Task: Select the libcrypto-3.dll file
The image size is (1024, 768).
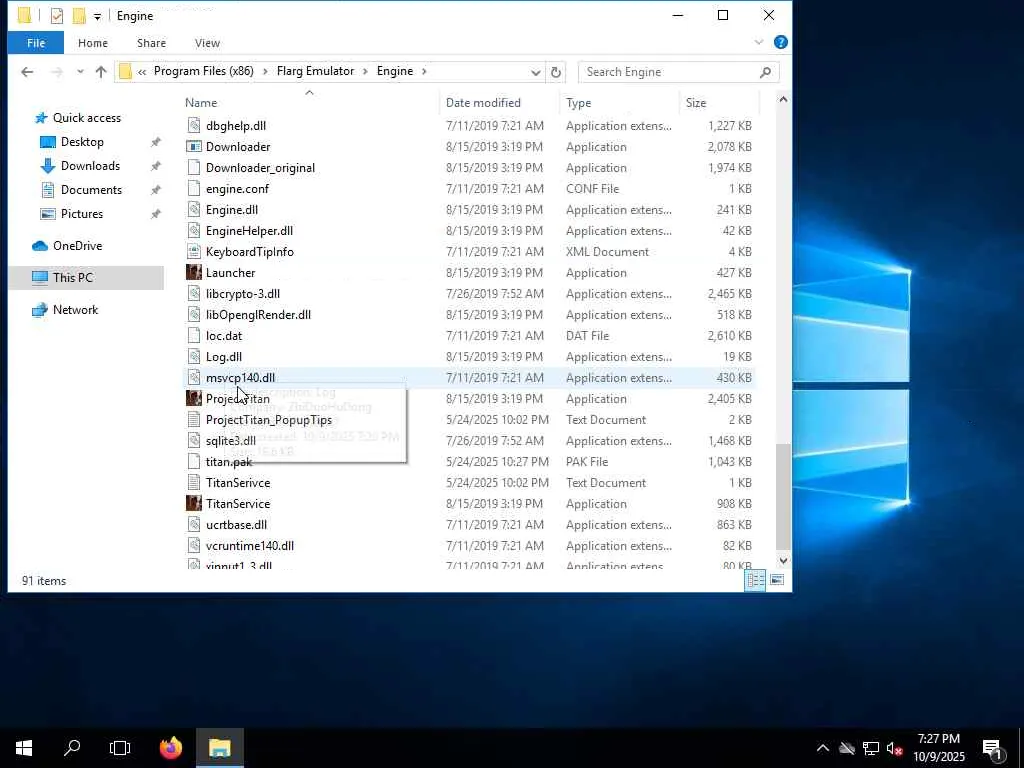Action: pos(470,294)
